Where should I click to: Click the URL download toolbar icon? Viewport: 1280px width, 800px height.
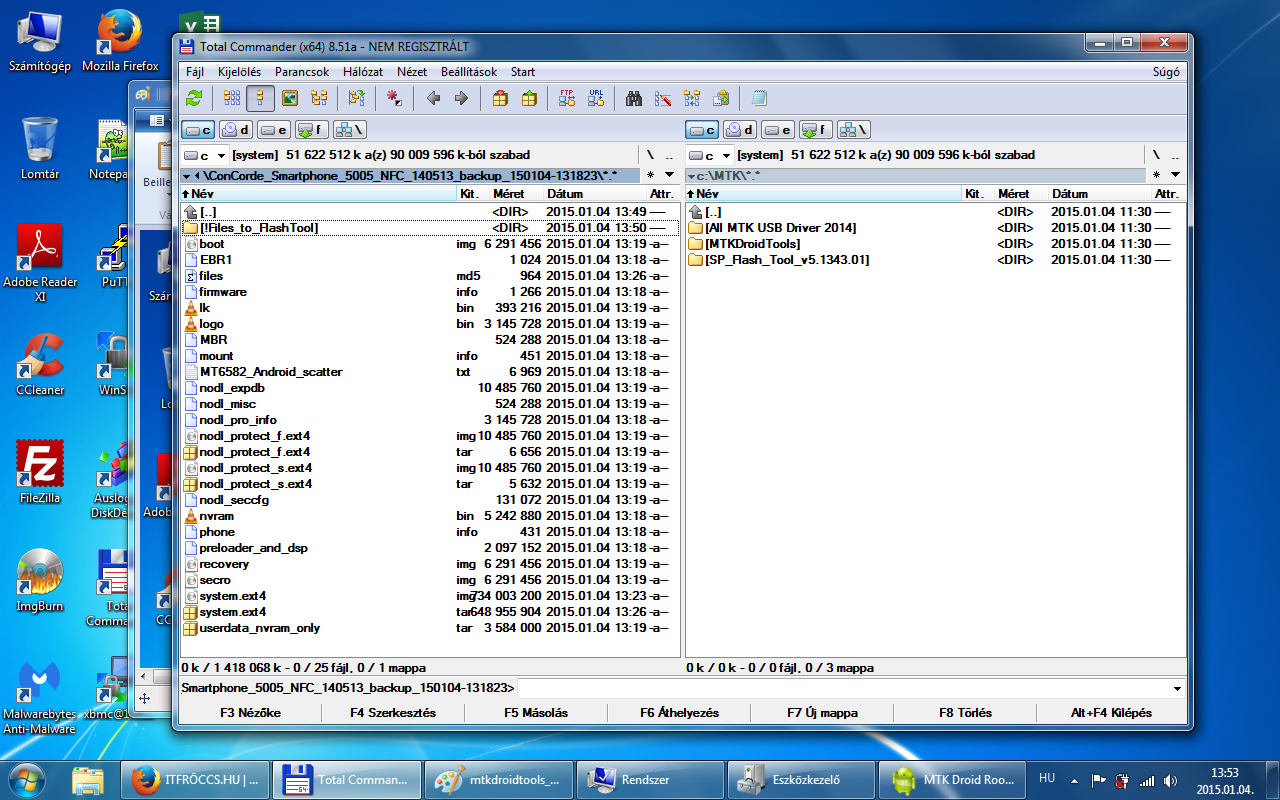[596, 98]
